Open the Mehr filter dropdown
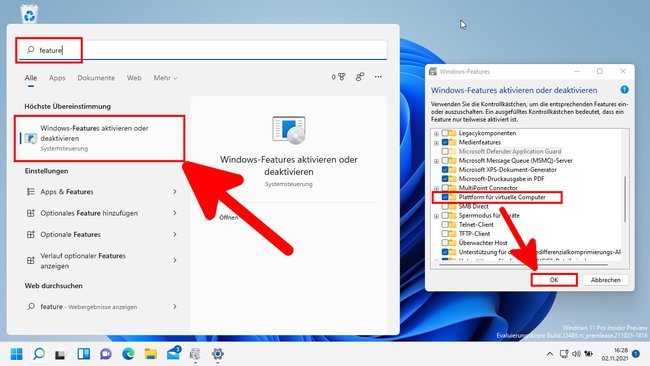The height and width of the screenshot is (366, 650). [165, 78]
